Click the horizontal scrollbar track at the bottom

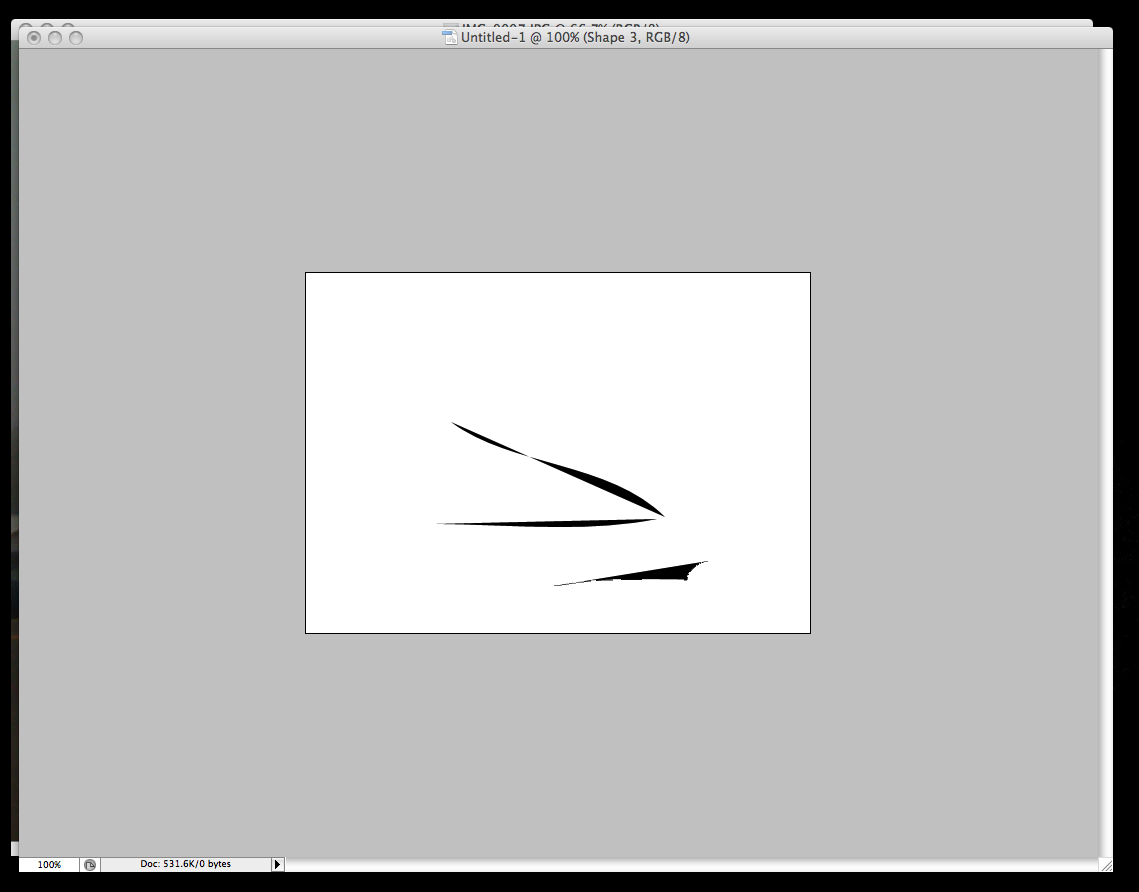[690, 864]
